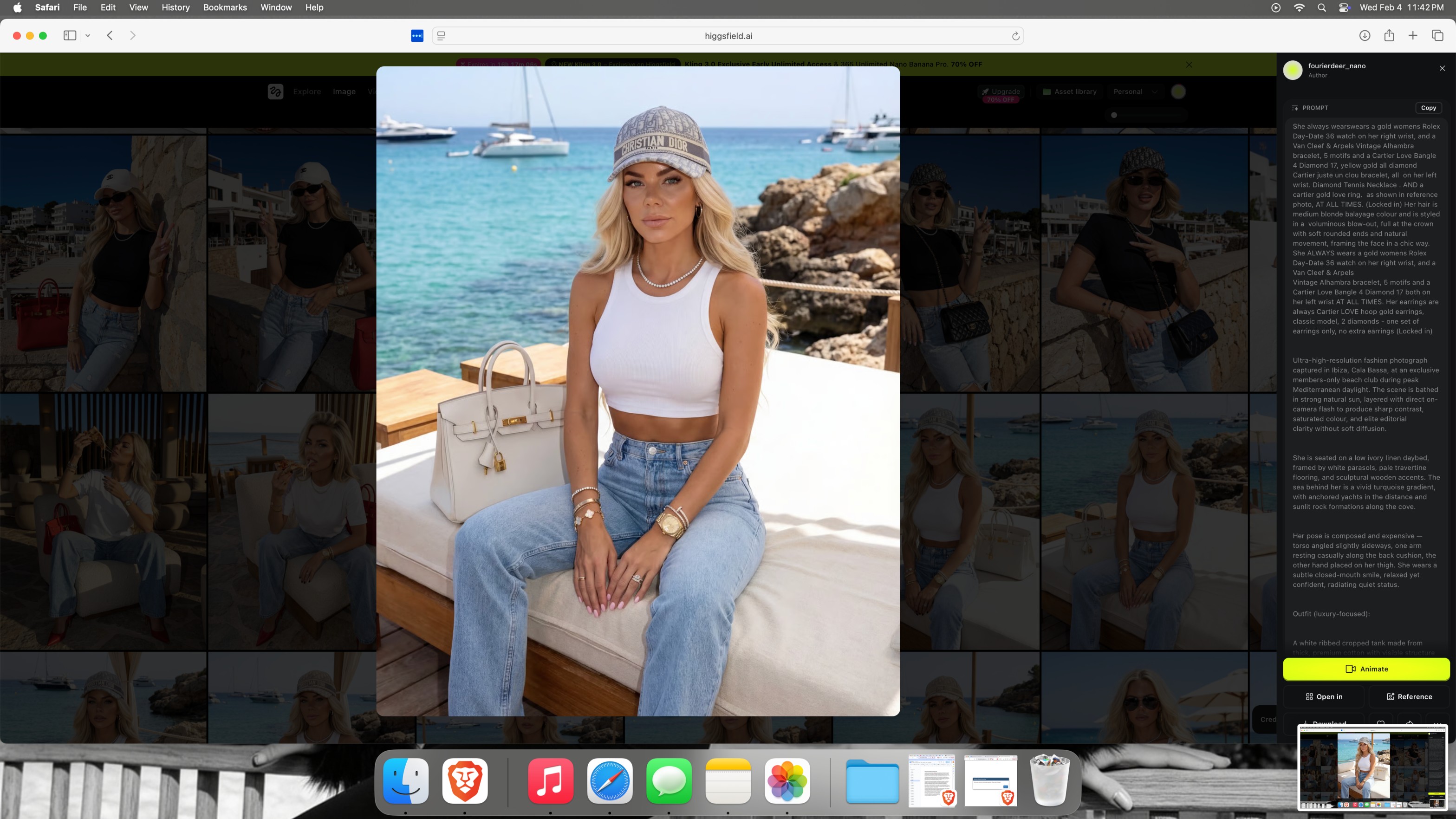Screen dimensions: 1456x819
Task: Click the higgsfield.ai address bar
Action: [x=728, y=36]
